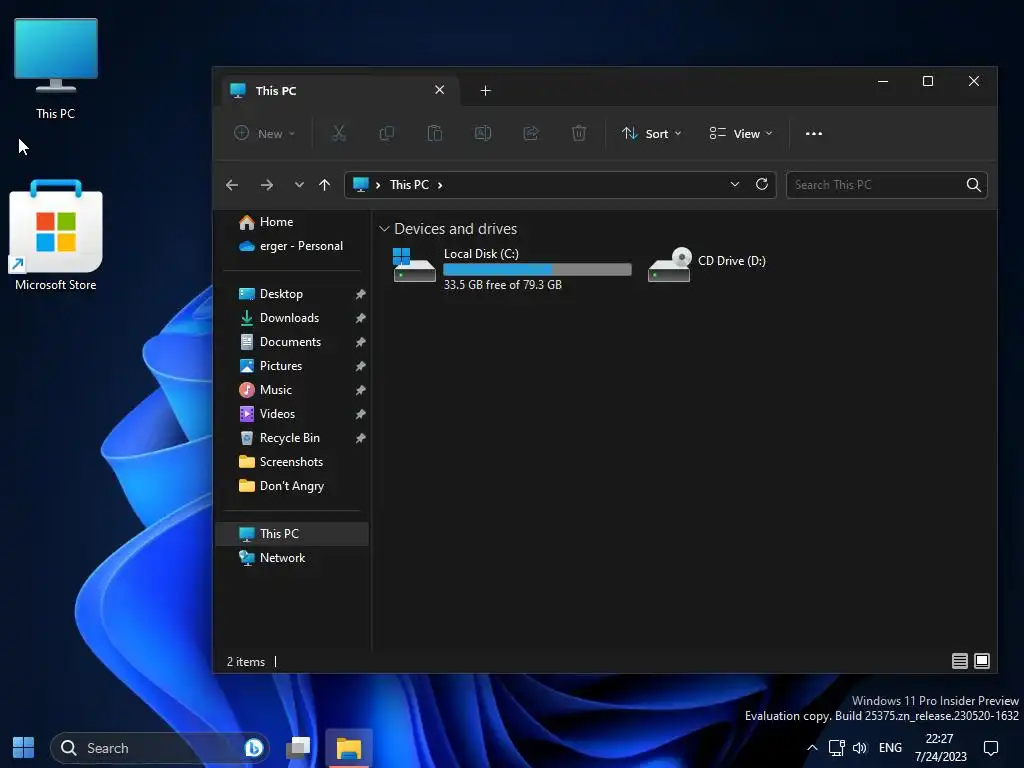Click chevron after This PC in address bar
This screenshot has width=1024, height=768.
[440, 185]
